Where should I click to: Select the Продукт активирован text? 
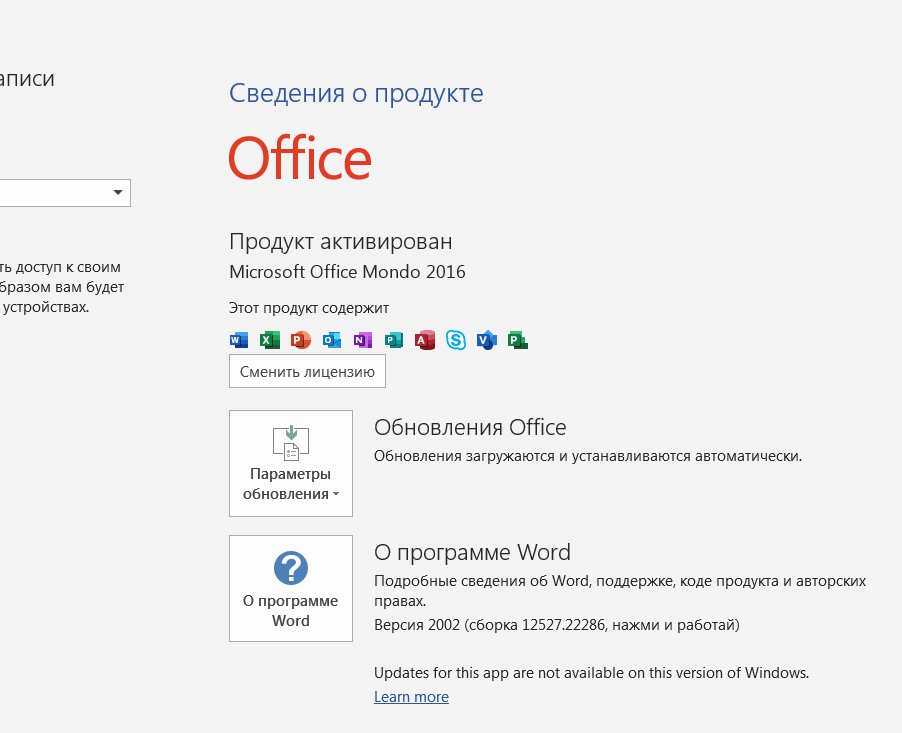(341, 242)
